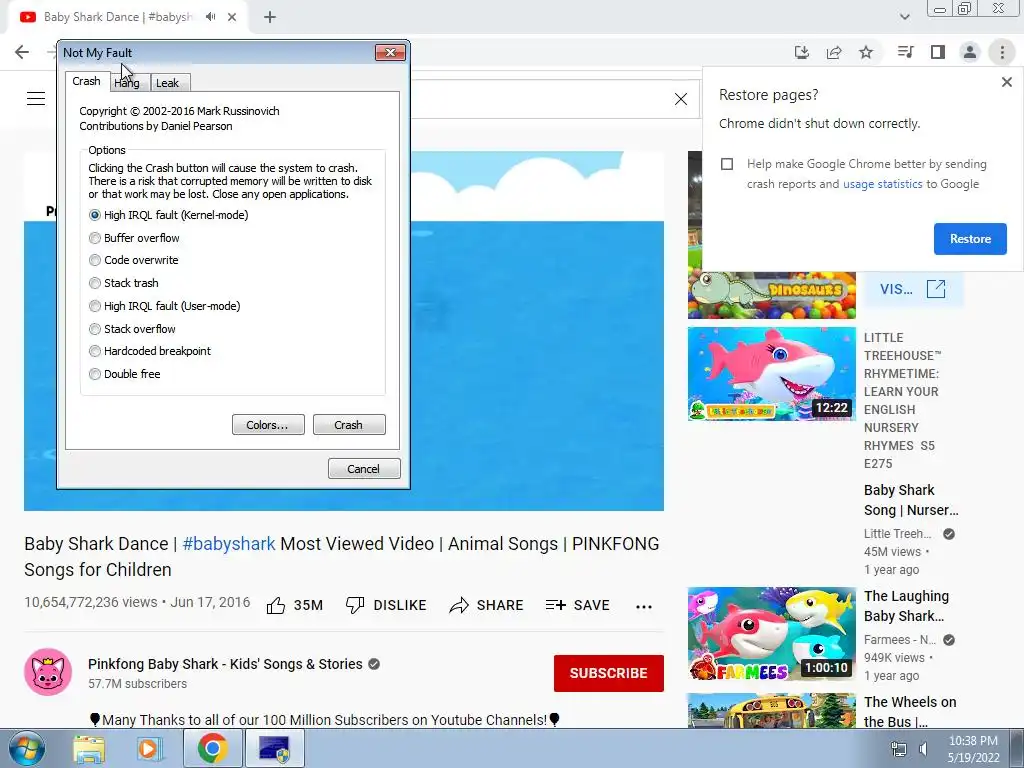Screen dimensions: 1024x768
Task: Click the 10,654,772,236 views text
Action: click(x=91, y=602)
